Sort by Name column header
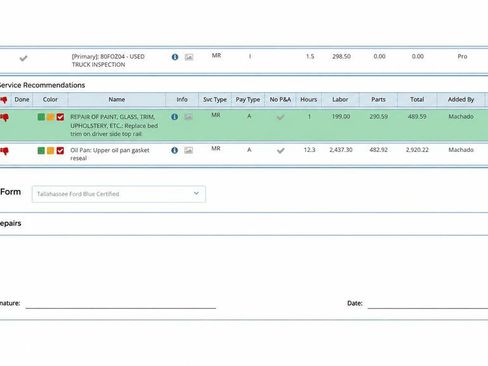Image resolution: width=488 pixels, height=366 pixels. tap(117, 100)
